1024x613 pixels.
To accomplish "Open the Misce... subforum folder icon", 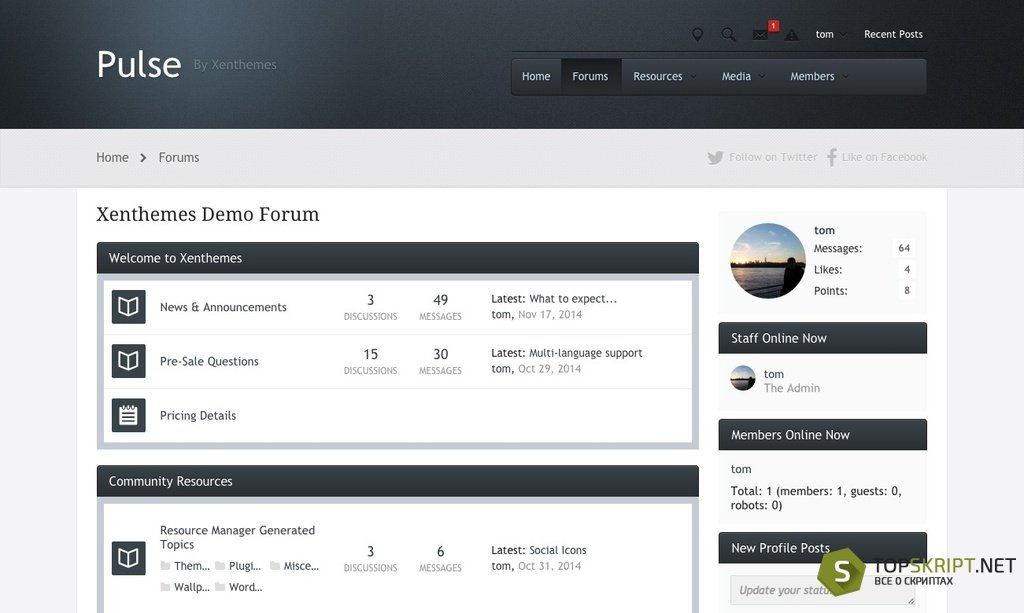I will click(x=275, y=566).
